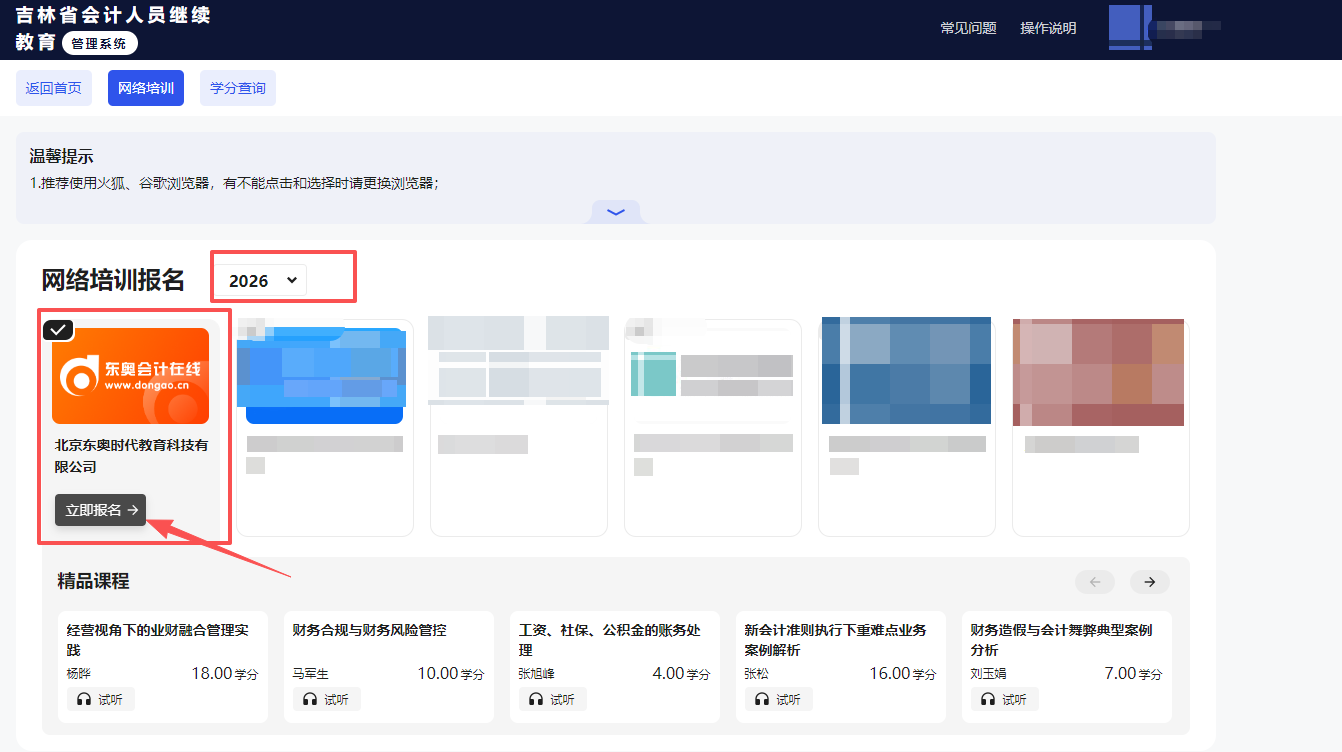Click headphone icon for 新会计准则执行下重难点业务案例解析
Screen dimensions: 1342x752
(x=762, y=700)
